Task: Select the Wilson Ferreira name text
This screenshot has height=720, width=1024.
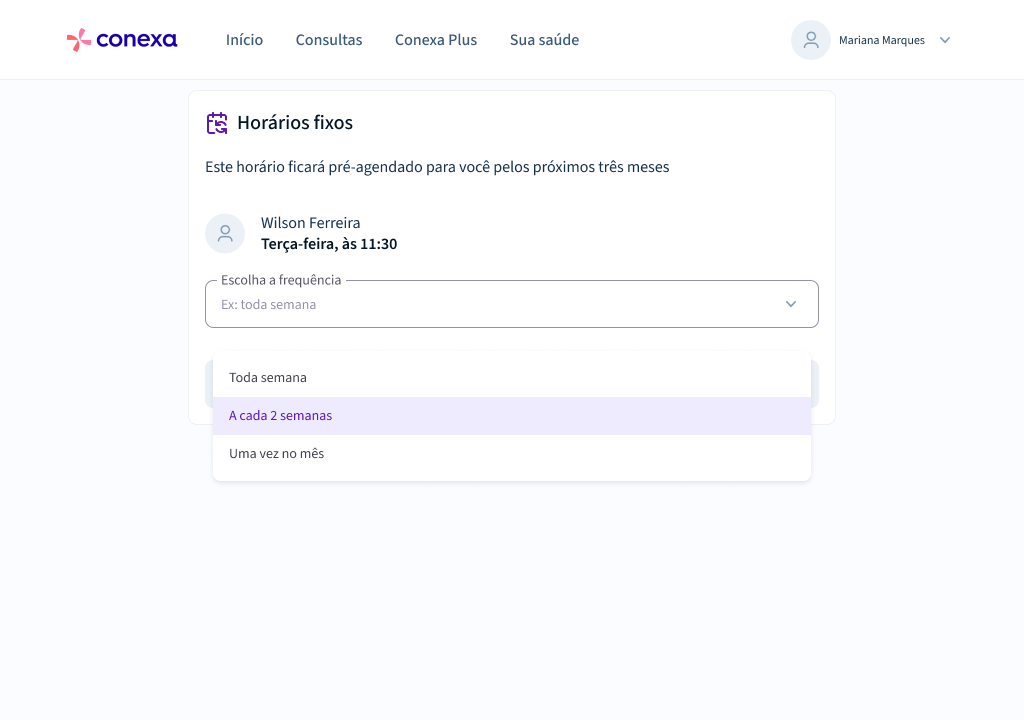Action: tap(310, 223)
